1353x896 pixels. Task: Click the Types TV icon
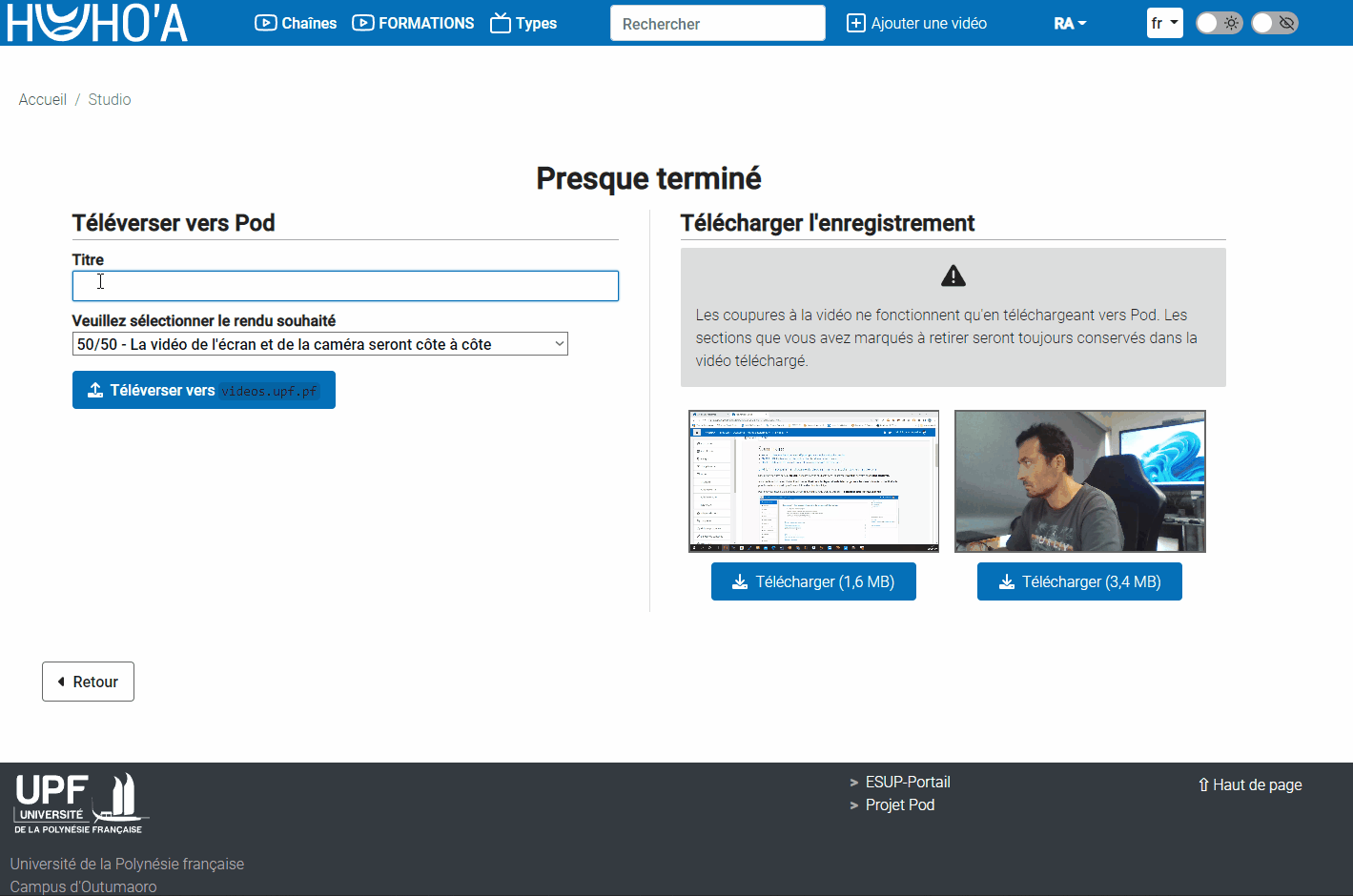(501, 24)
